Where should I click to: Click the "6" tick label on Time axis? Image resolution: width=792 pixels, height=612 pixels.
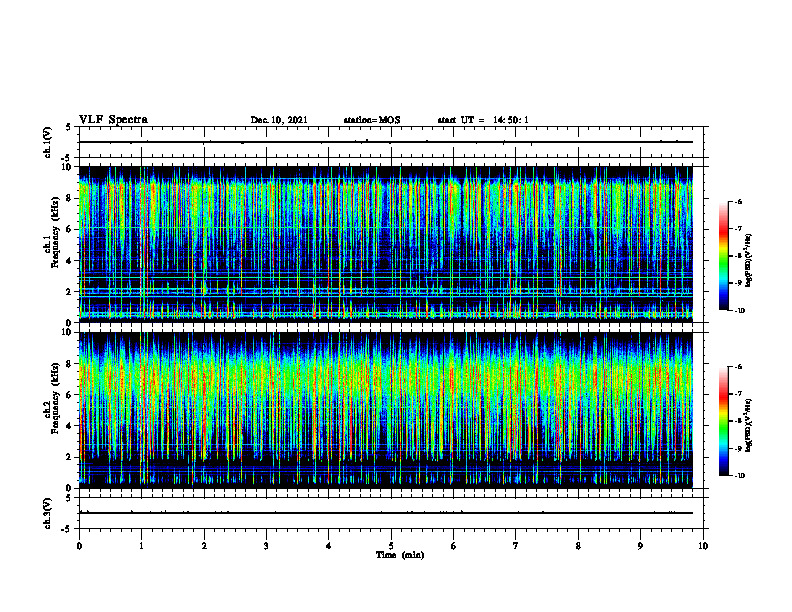pos(454,546)
